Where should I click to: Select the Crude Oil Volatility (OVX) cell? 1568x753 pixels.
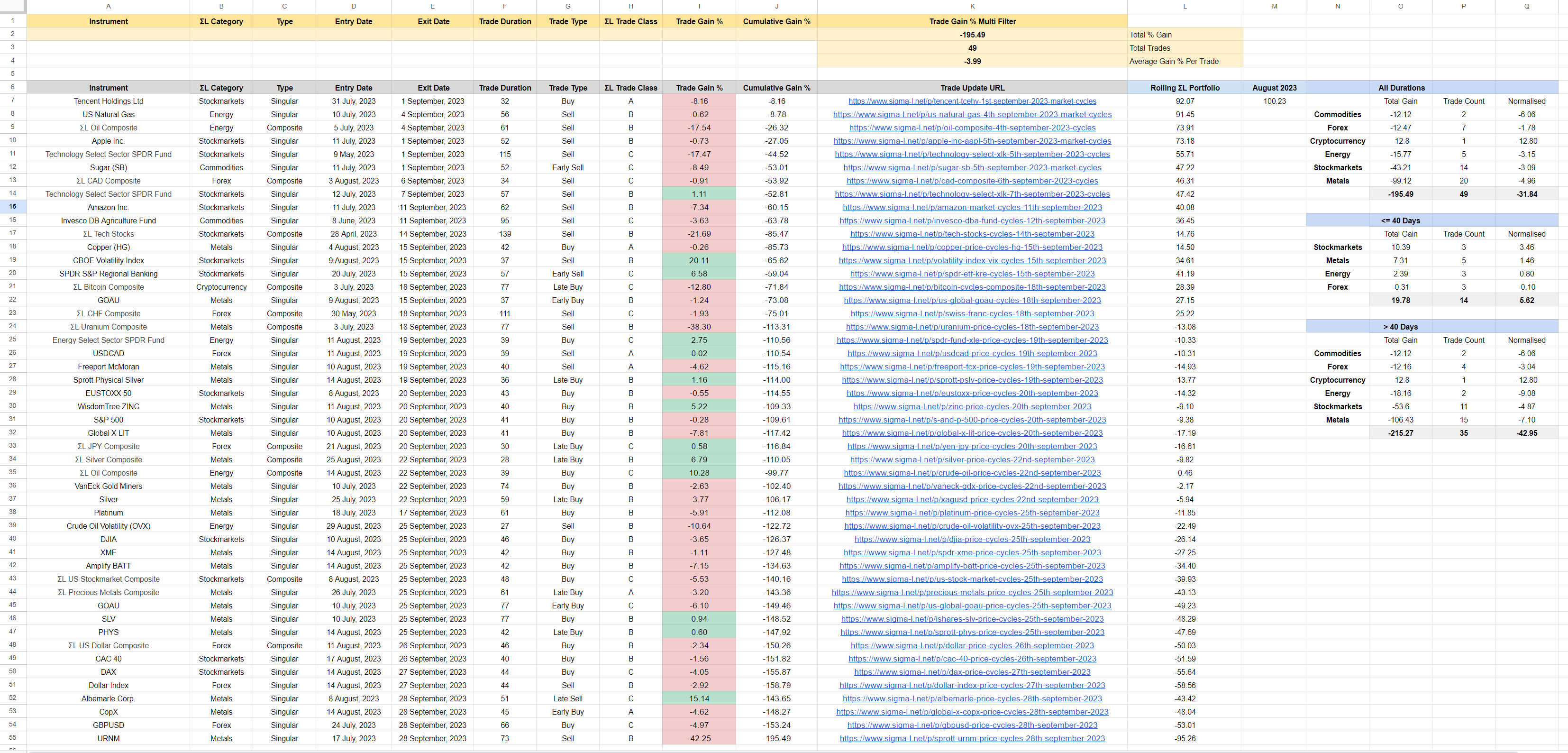[109, 526]
